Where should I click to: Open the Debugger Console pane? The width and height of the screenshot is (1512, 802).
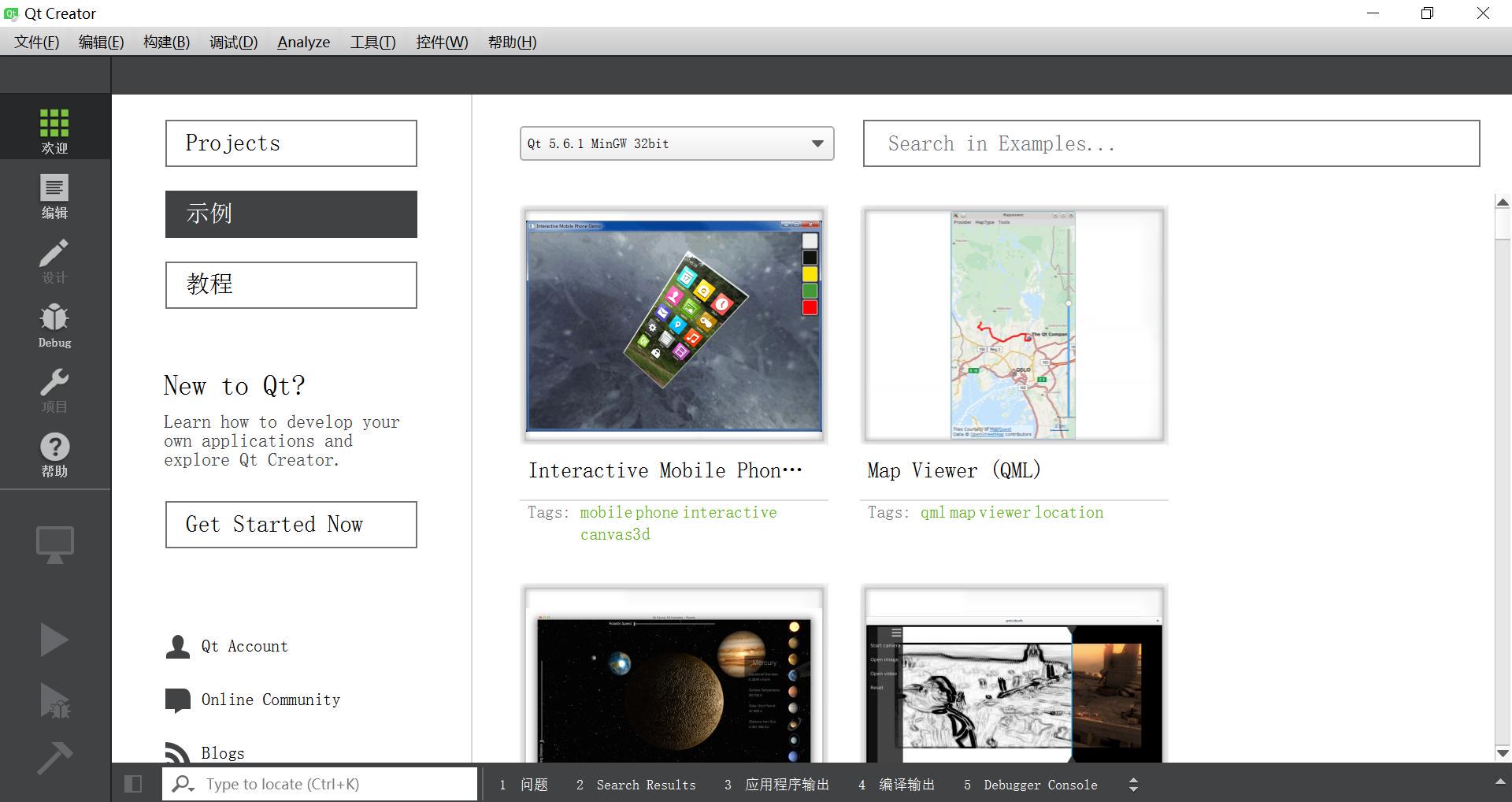(1030, 785)
